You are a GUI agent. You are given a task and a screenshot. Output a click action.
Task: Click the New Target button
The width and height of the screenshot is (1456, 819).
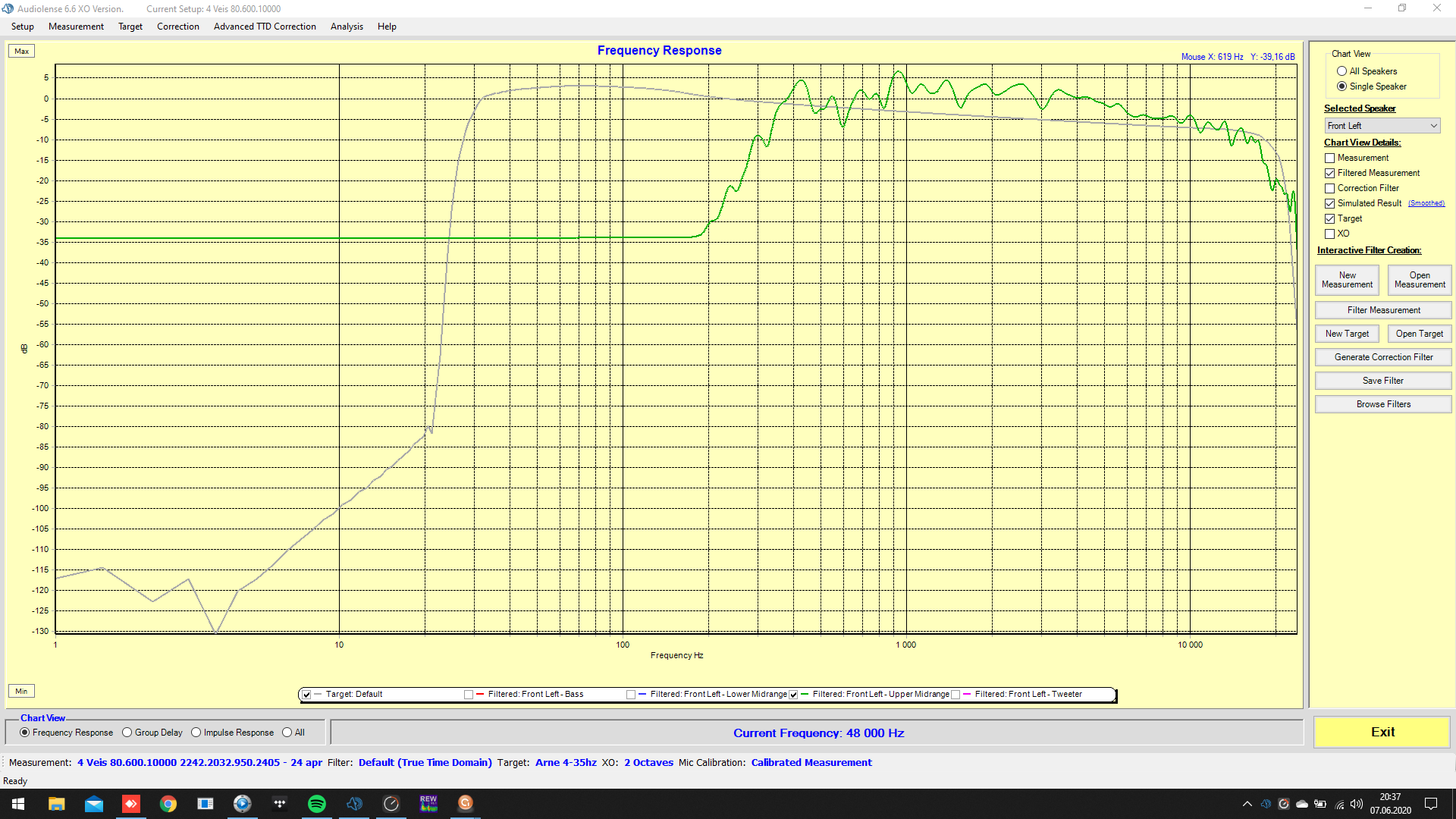click(1347, 334)
